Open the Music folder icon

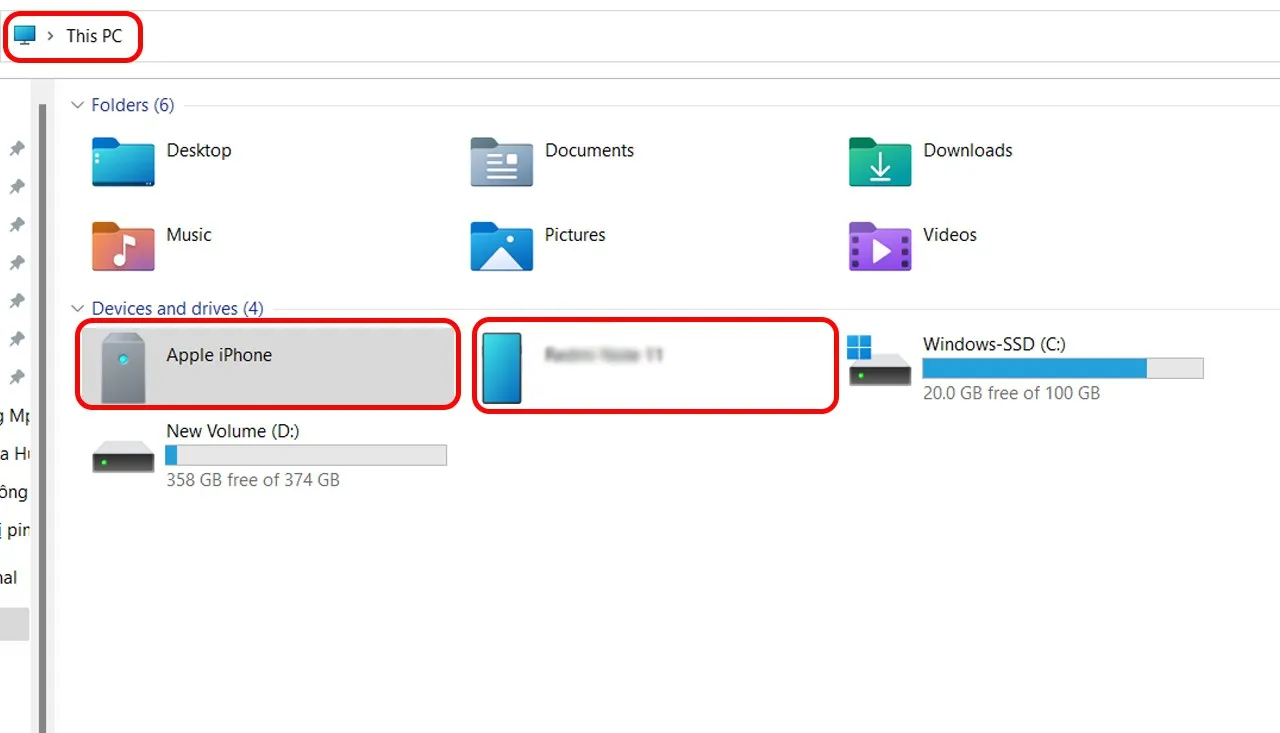coord(123,246)
